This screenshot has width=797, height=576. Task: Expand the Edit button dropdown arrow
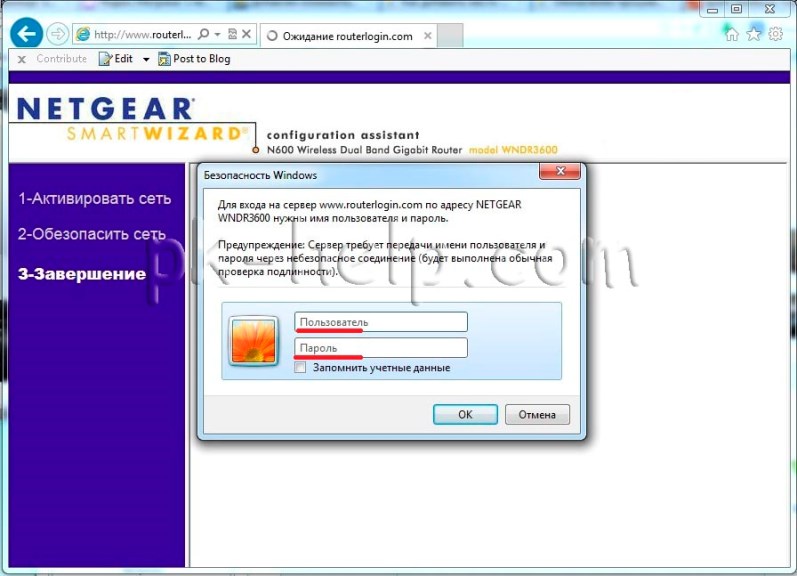146,59
